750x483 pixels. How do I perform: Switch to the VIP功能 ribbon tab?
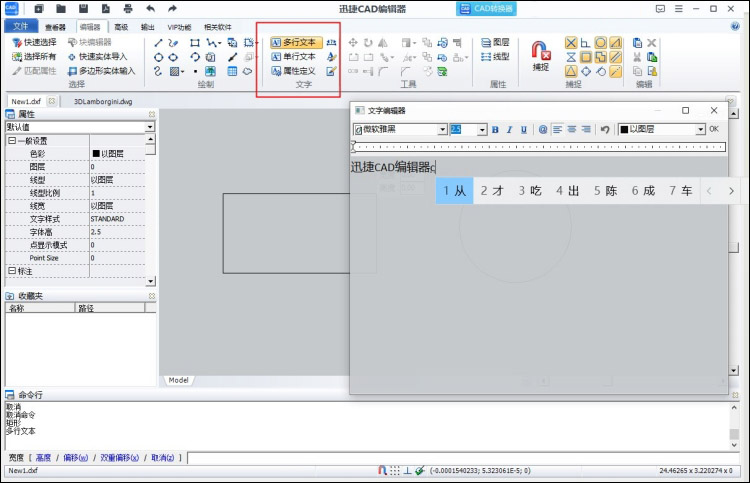click(179, 27)
